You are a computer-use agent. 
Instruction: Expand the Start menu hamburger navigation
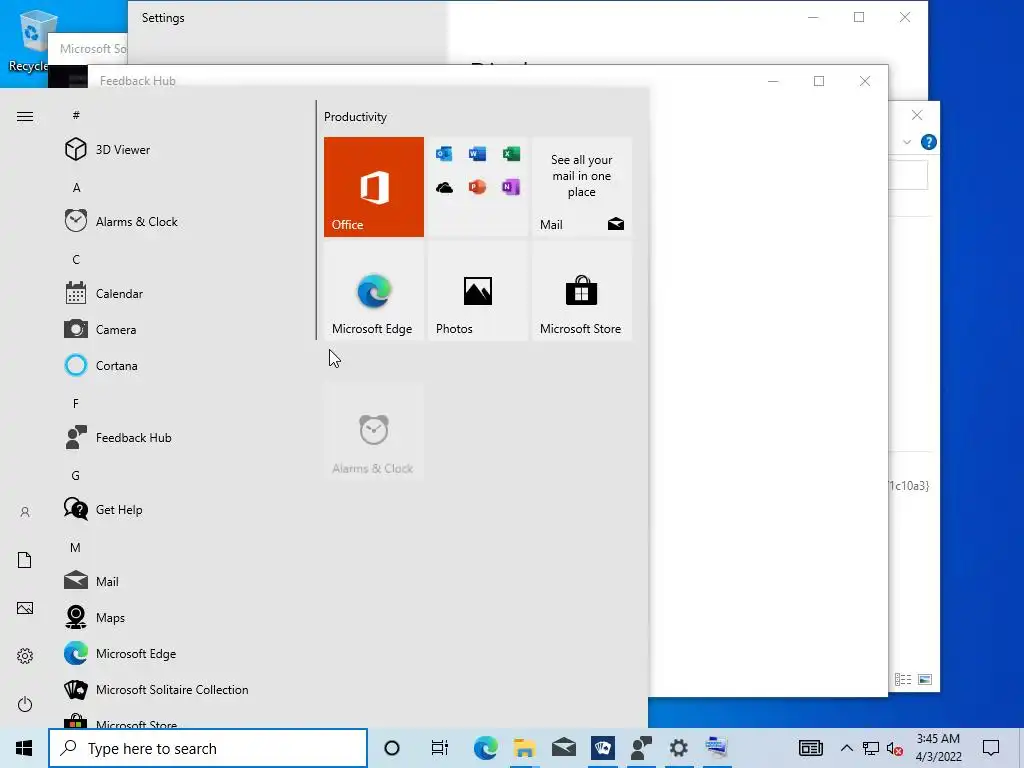(25, 117)
